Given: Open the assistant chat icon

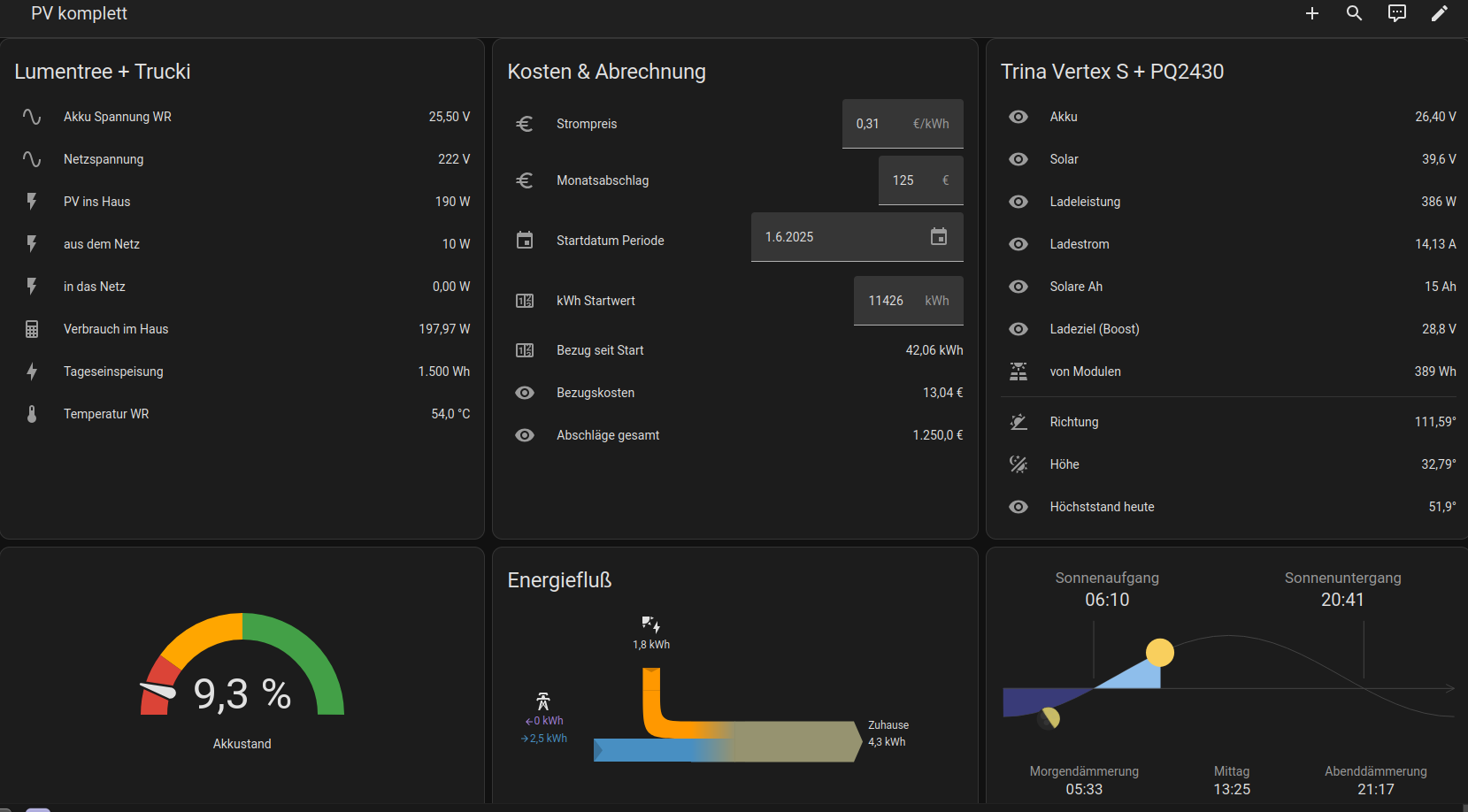Looking at the screenshot, I should pos(1396,13).
